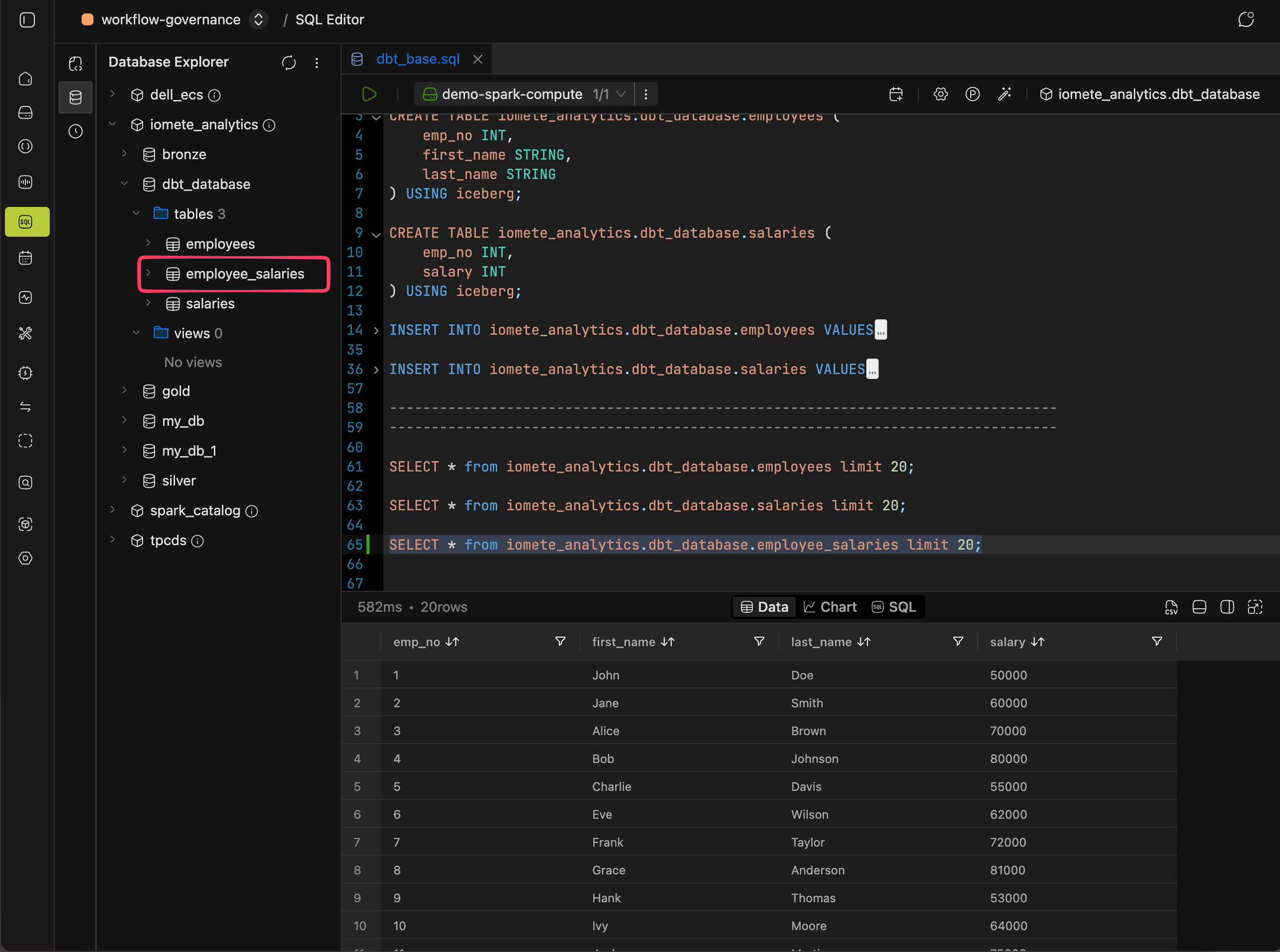Image resolution: width=1280 pixels, height=952 pixels.
Task: Select the employee_salaries table
Action: (244, 274)
